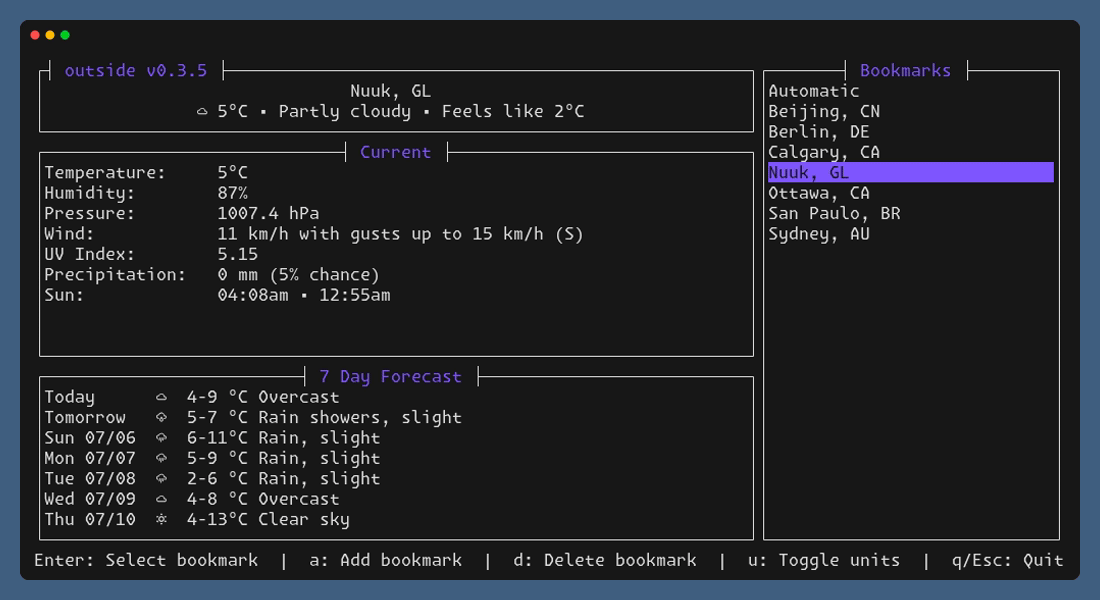Viewport: 1100px width, 600px height.
Task: Click the highlighted Nuuk, GL bookmark
Action: pos(808,172)
